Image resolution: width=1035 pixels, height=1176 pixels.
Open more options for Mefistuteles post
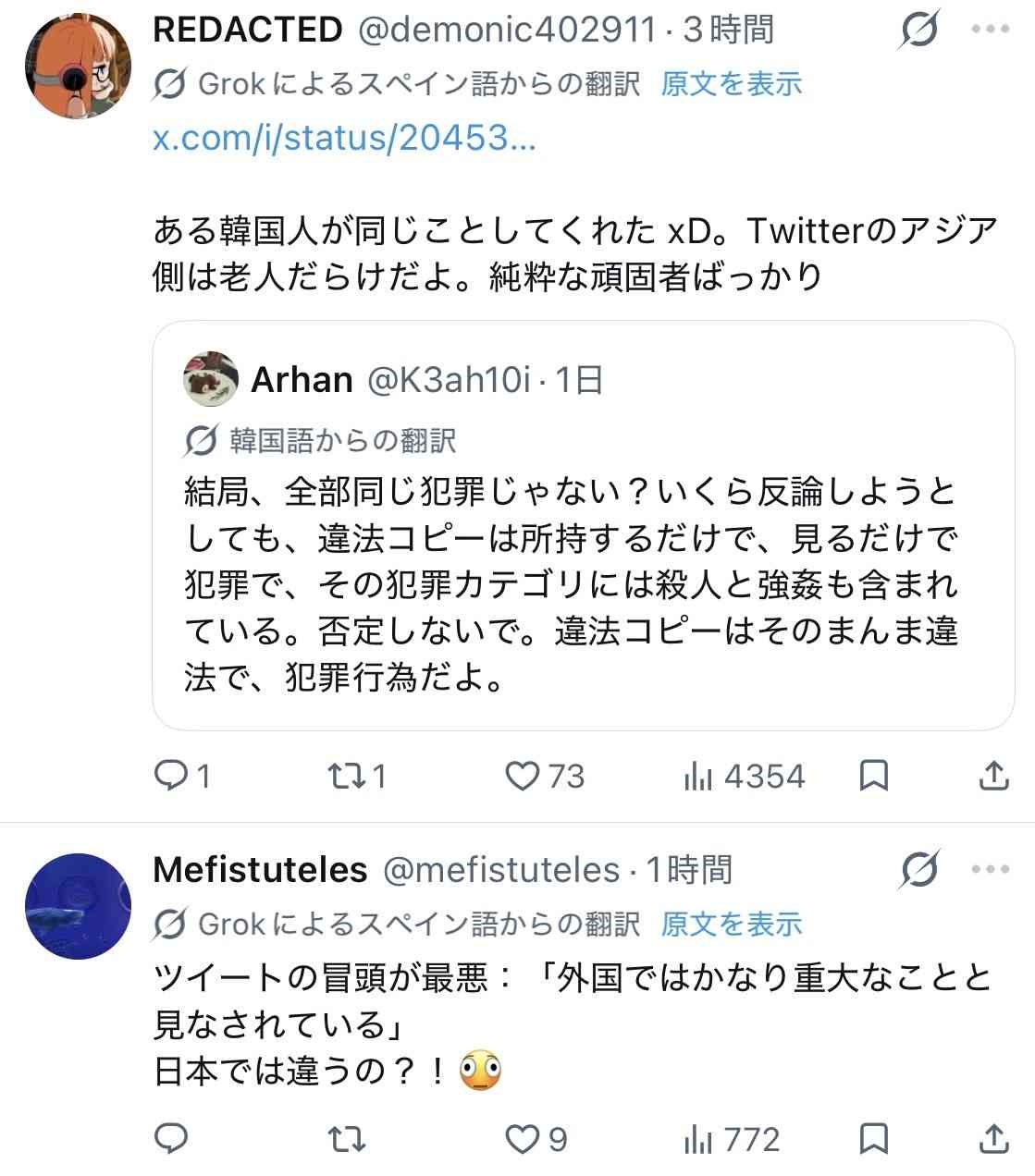point(990,870)
